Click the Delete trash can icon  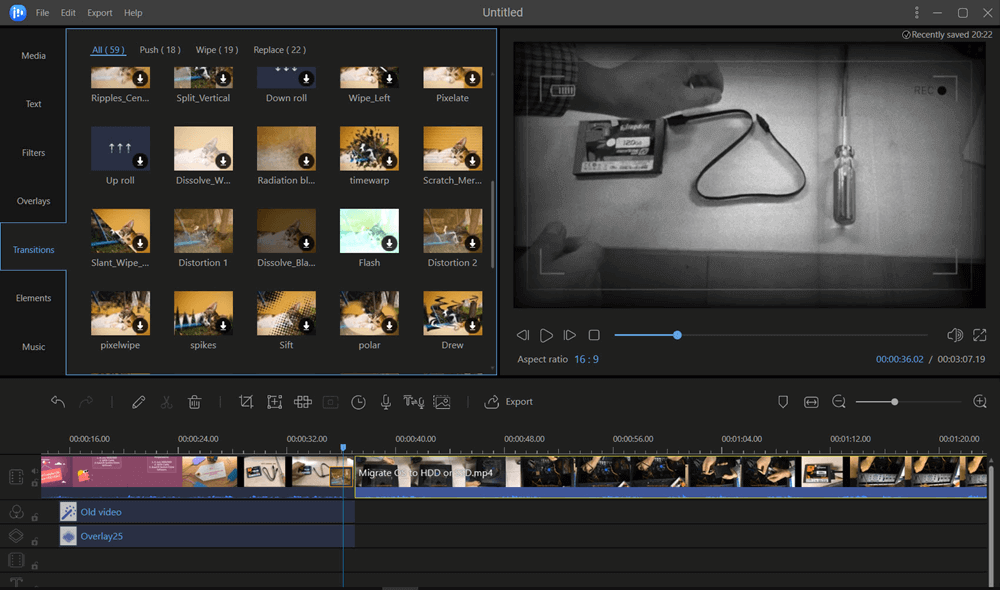(195, 402)
